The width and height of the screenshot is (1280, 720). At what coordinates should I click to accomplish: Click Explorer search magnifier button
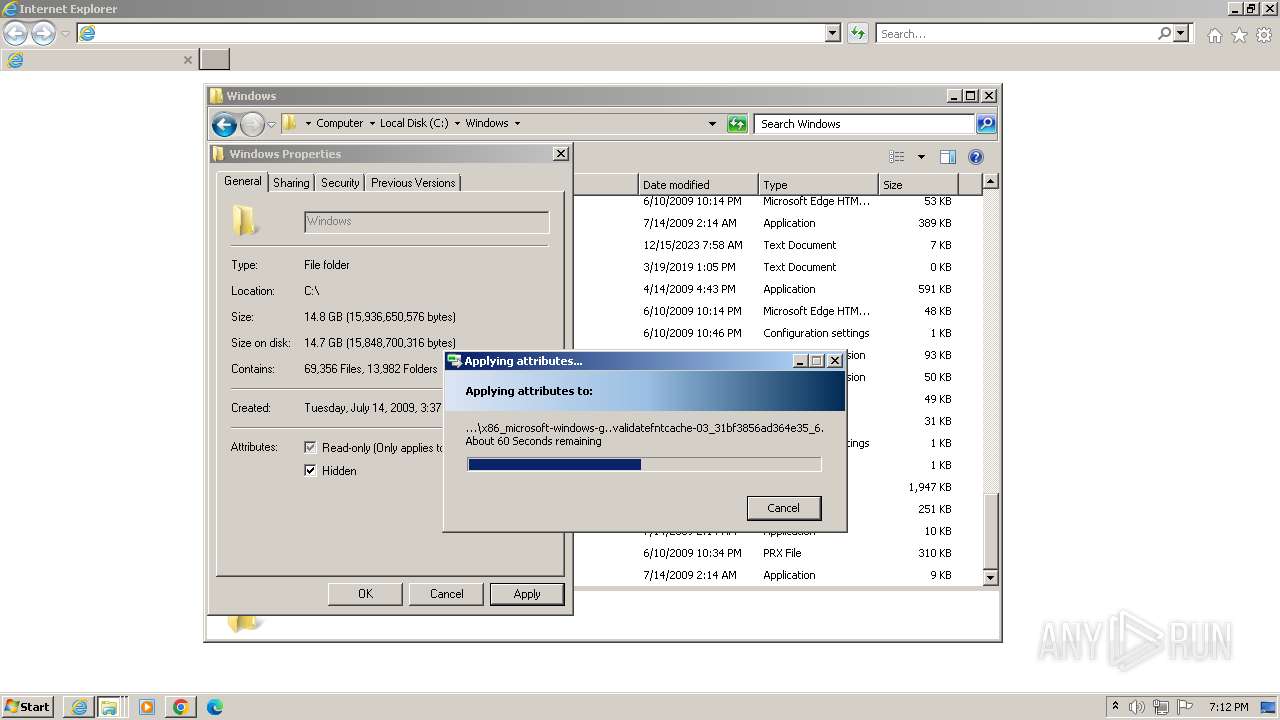986,124
